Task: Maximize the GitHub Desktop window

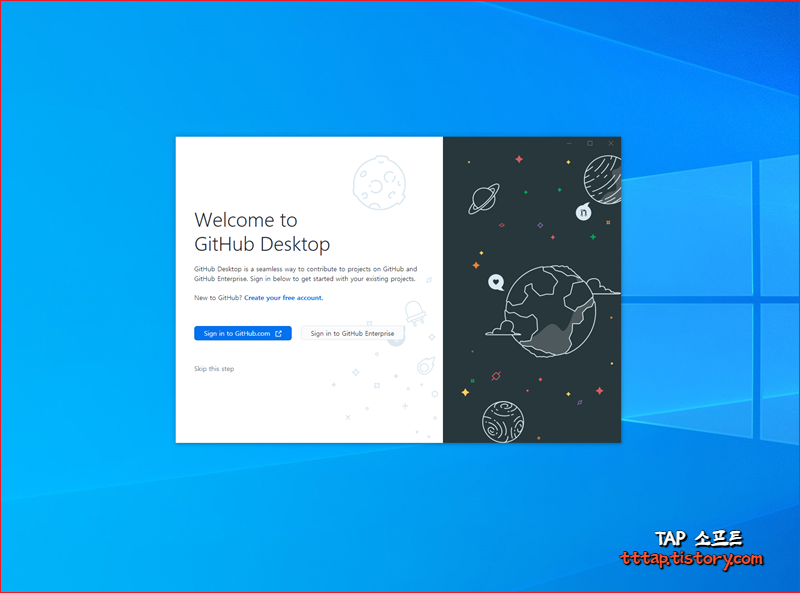Action: 590,143
